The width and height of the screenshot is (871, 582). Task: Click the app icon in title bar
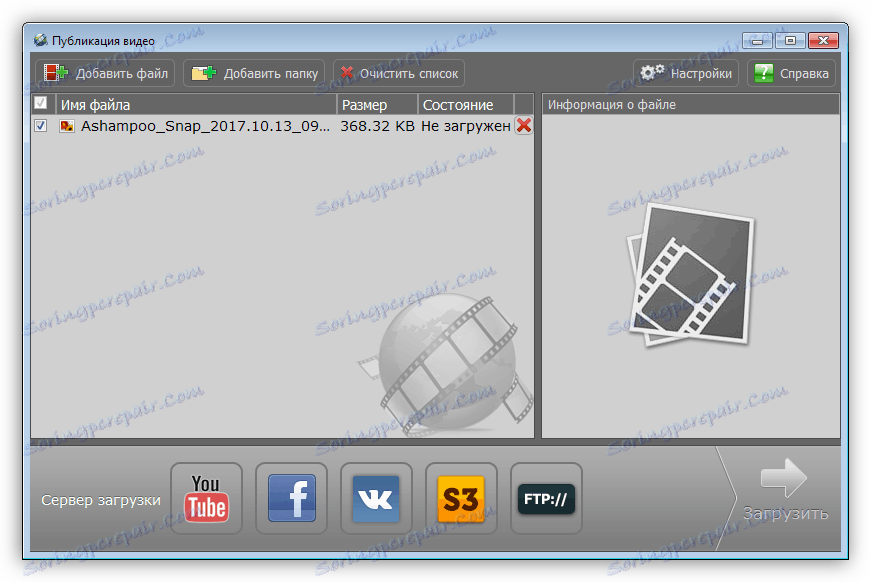[41, 41]
